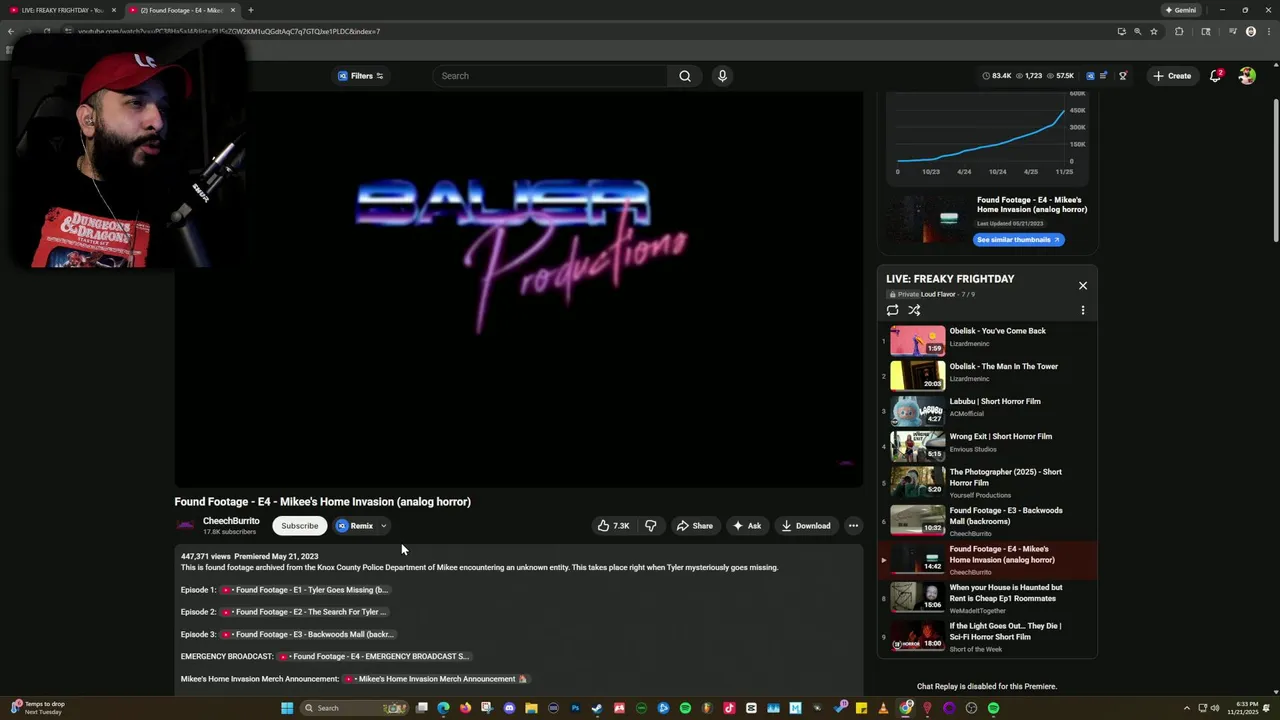Click the Gemini button in the title bar
The width and height of the screenshot is (1280, 720).
point(1180,10)
